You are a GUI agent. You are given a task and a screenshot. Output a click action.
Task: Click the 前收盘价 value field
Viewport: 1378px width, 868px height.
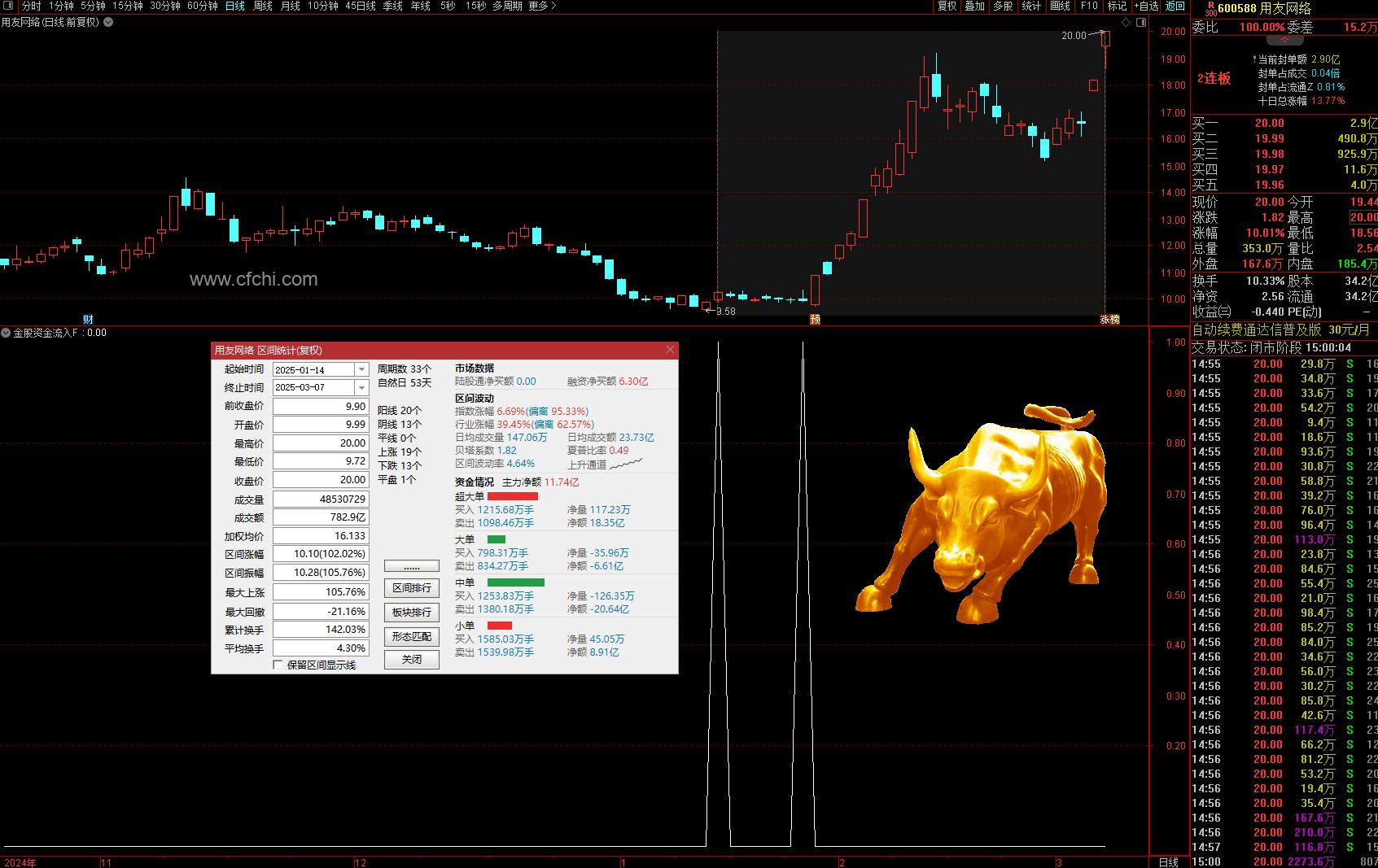pyautogui.click(x=321, y=406)
